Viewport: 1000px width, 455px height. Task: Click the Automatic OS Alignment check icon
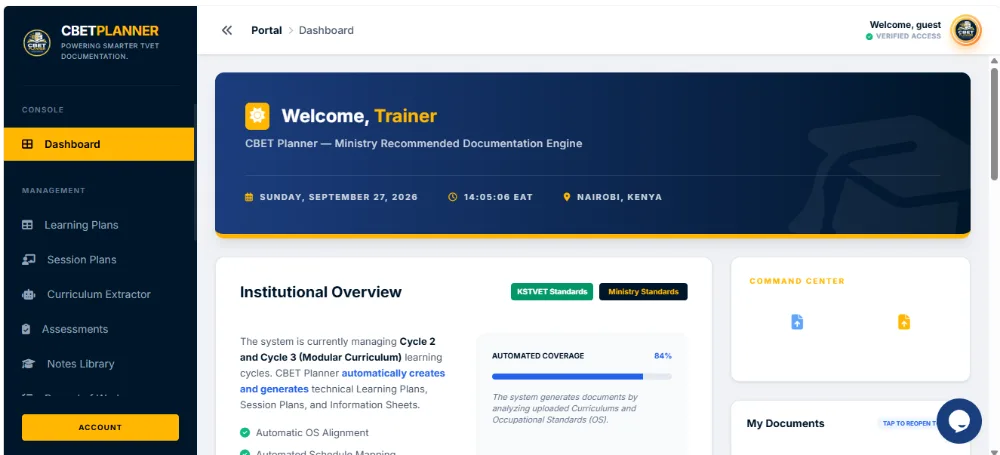[x=244, y=433]
